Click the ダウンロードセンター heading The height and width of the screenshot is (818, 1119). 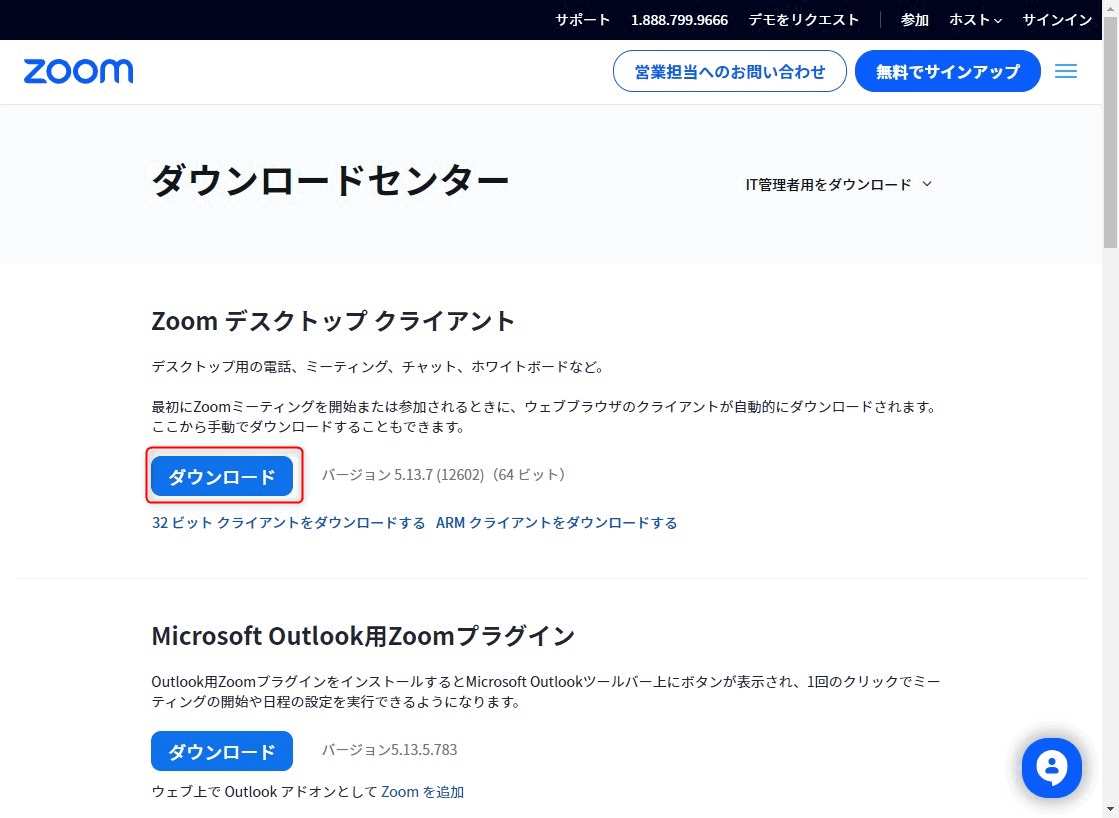click(x=330, y=180)
